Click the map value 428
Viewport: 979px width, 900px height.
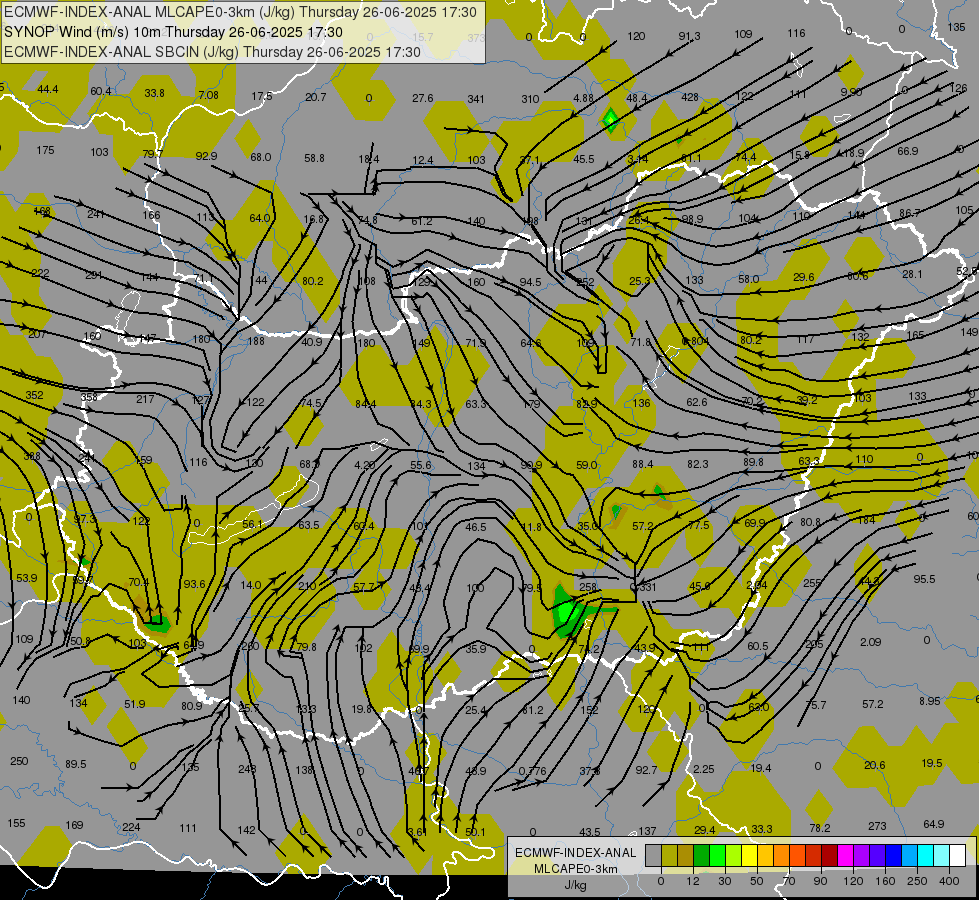690,97
